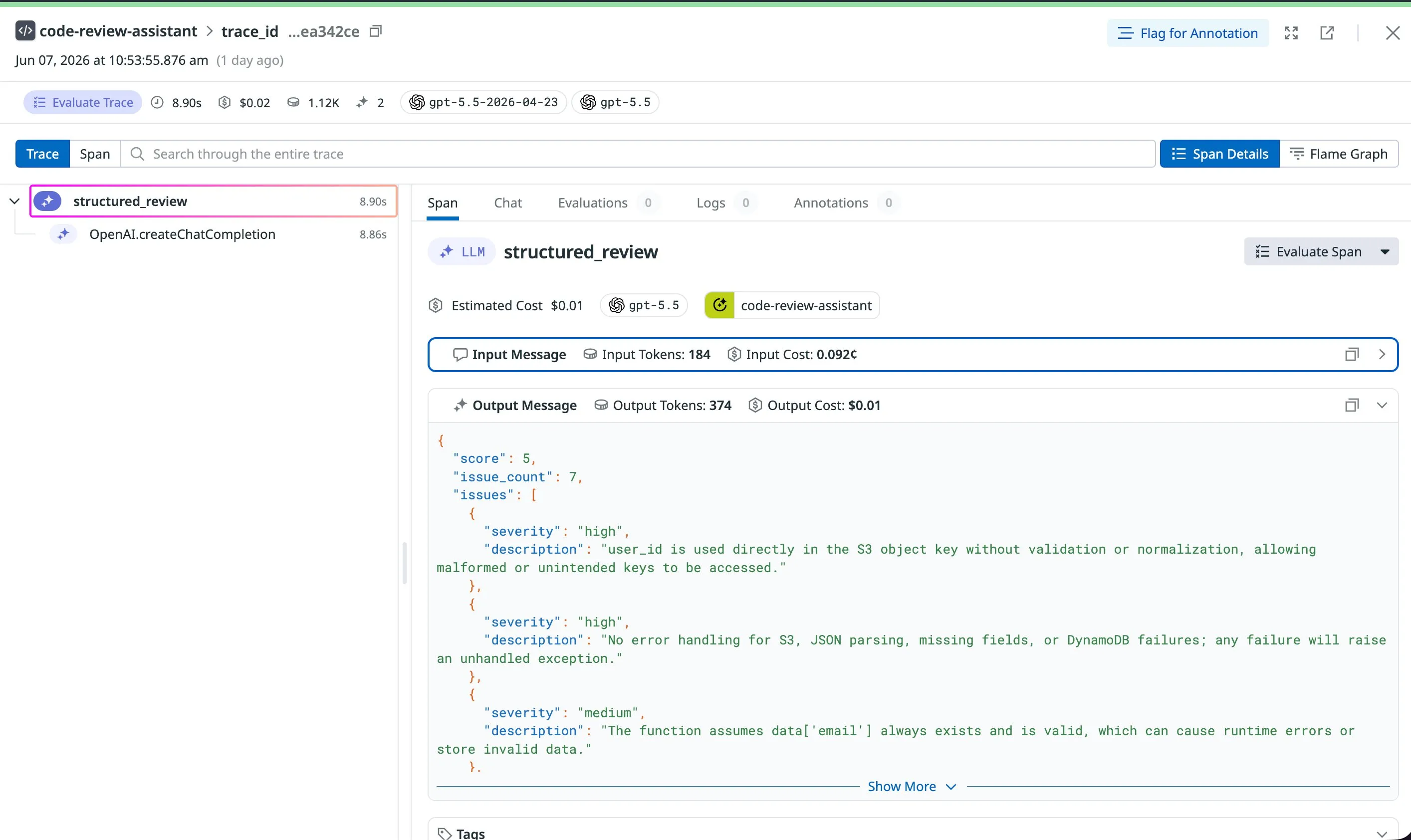The image size is (1411, 840).
Task: Select the Span Details view
Action: [x=1219, y=154]
